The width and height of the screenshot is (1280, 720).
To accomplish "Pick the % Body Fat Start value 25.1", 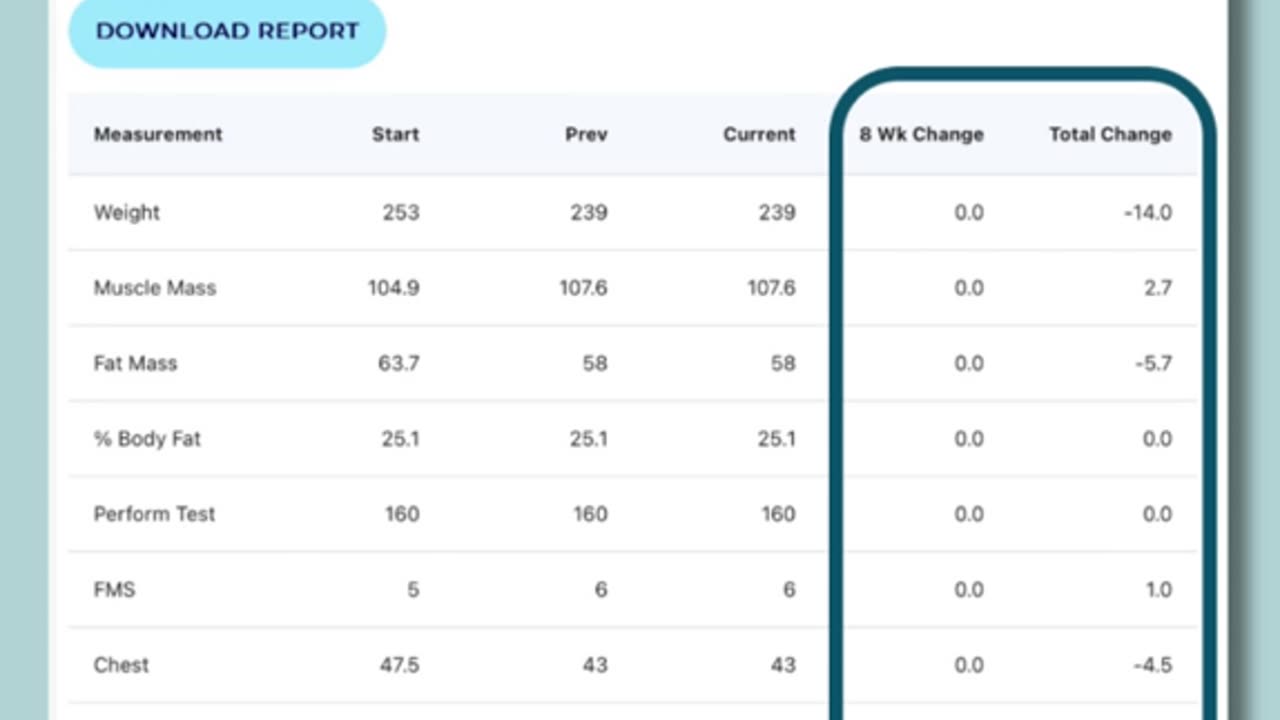I will coord(401,439).
